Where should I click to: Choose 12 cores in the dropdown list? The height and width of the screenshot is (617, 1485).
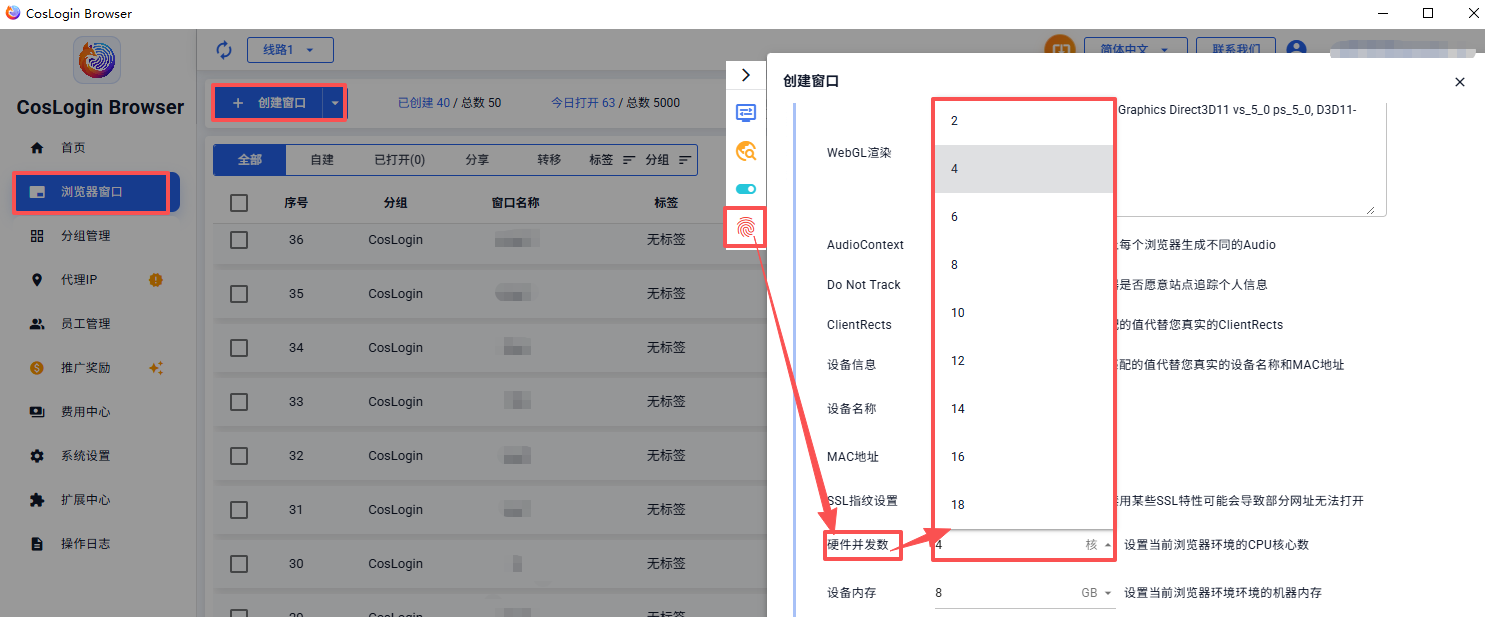point(1024,361)
